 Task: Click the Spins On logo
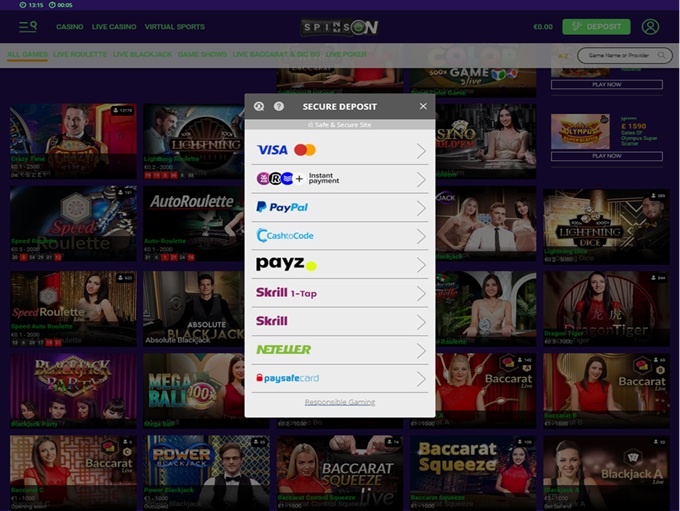(340, 27)
